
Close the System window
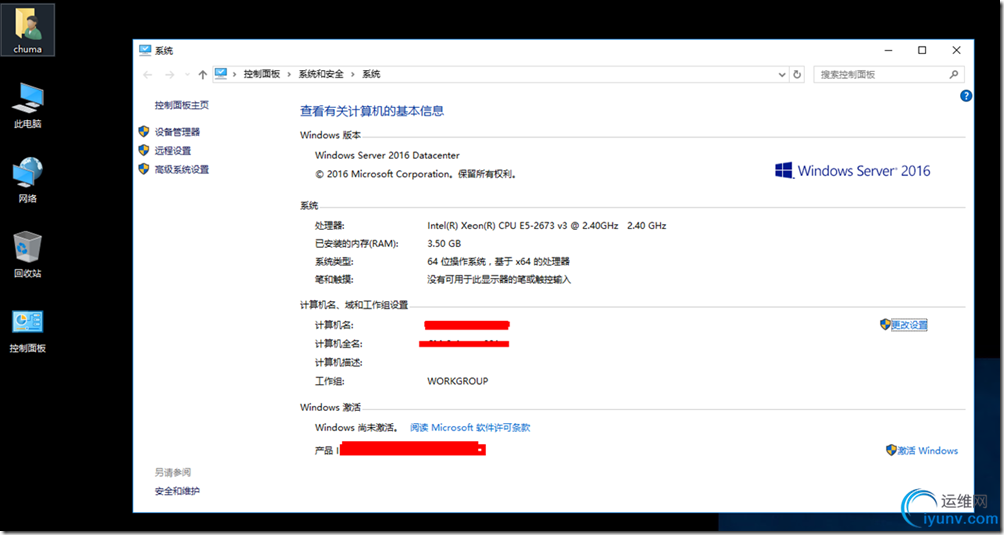[957, 50]
